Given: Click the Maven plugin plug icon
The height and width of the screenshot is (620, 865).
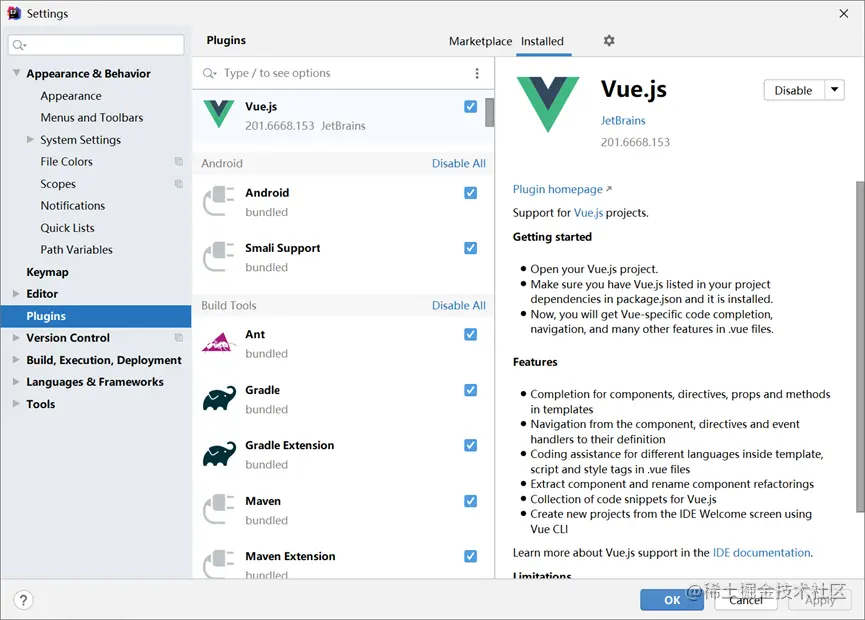Looking at the screenshot, I should click(219, 509).
